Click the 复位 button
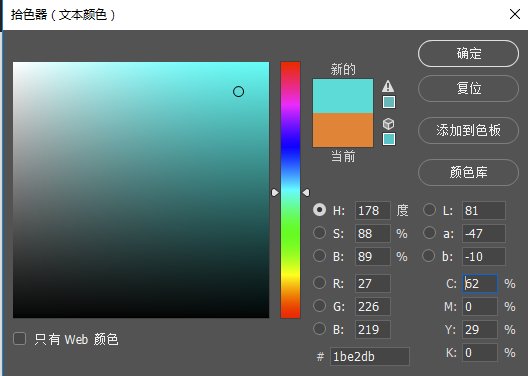 (x=468, y=89)
